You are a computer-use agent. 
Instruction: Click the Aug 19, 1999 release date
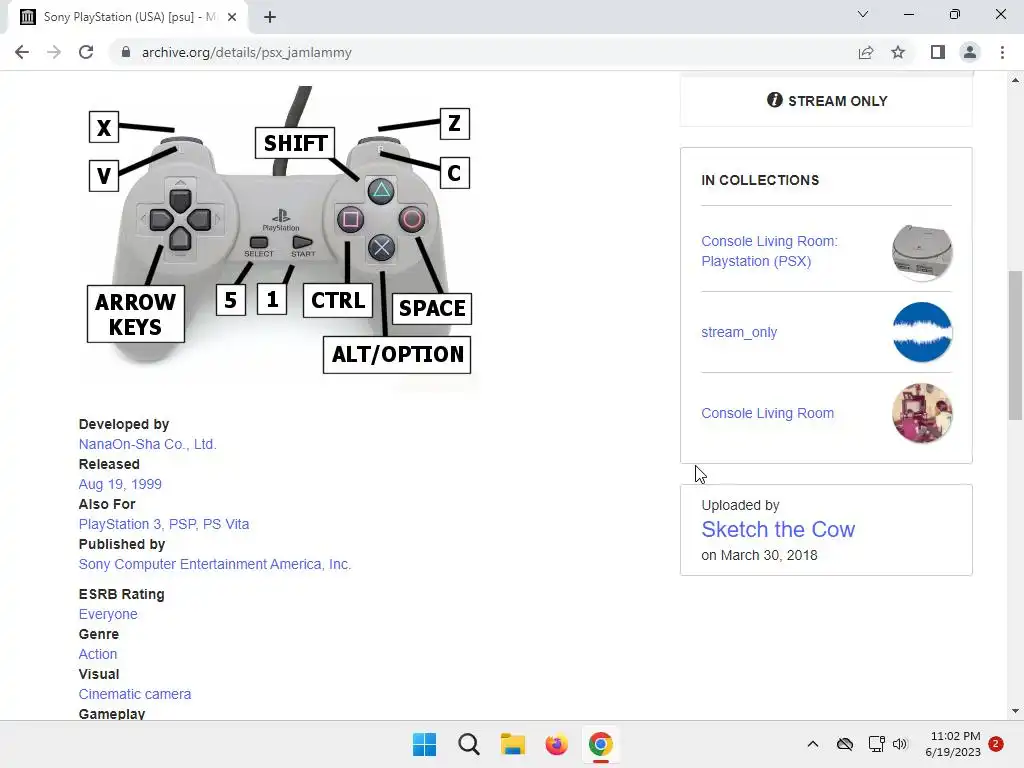click(120, 484)
